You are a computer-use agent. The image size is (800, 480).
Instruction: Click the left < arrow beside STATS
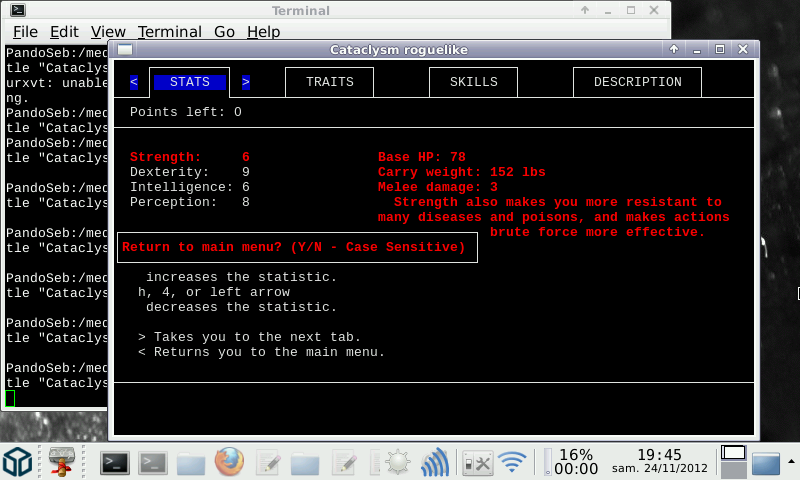click(x=134, y=82)
